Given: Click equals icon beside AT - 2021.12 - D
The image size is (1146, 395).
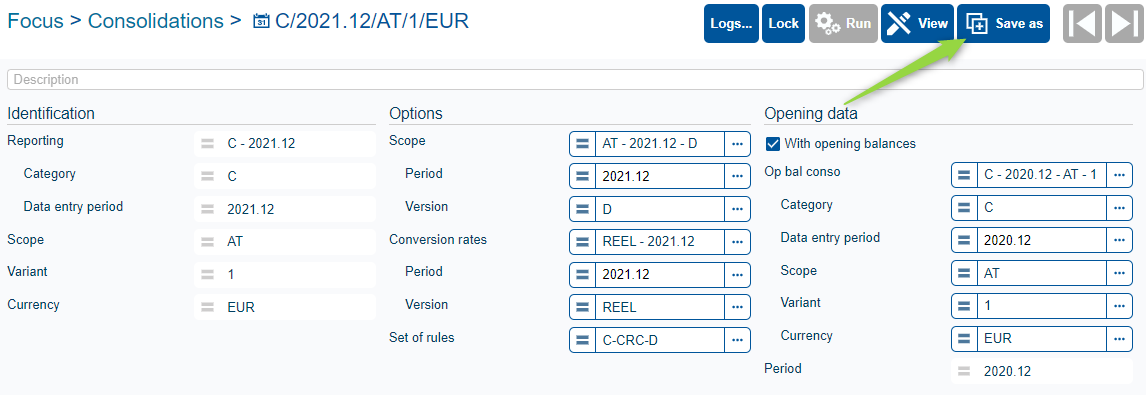Looking at the screenshot, I should tap(583, 143).
